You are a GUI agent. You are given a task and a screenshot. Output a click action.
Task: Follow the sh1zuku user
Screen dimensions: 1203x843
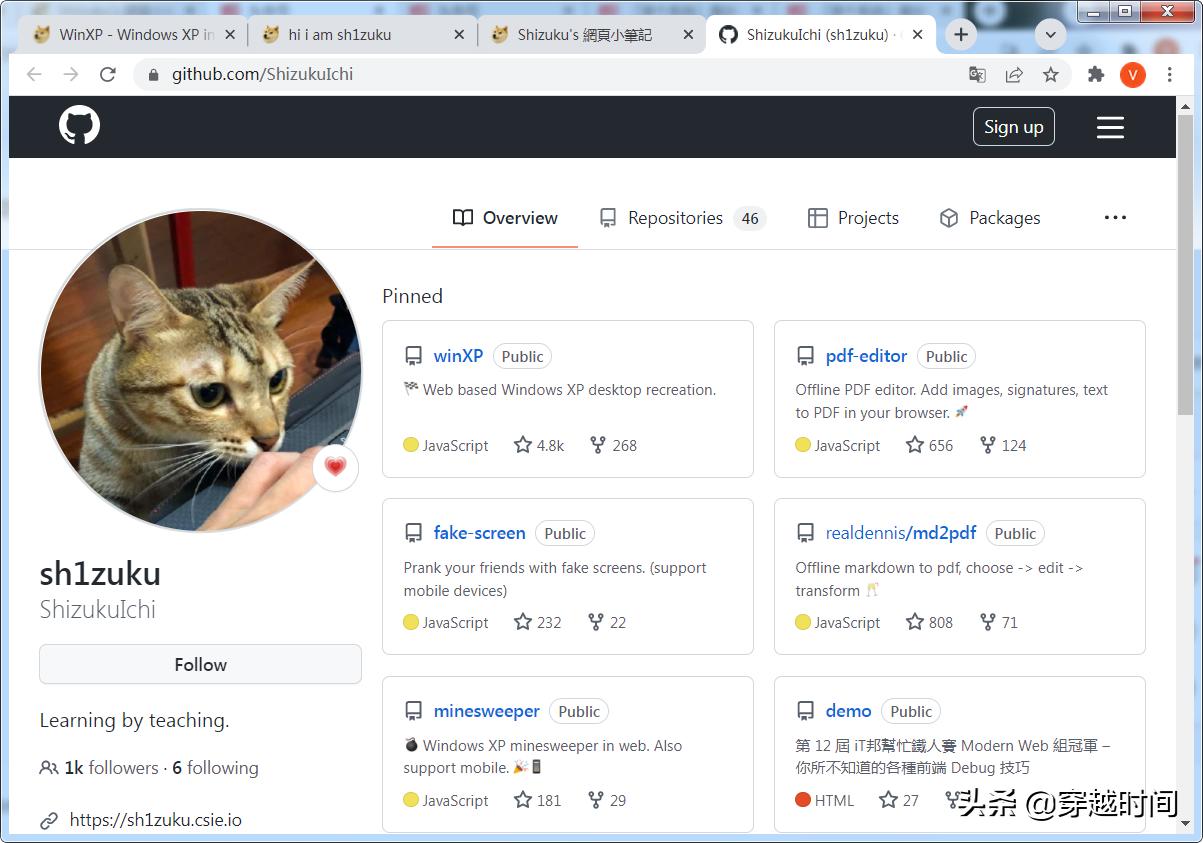[x=200, y=665]
